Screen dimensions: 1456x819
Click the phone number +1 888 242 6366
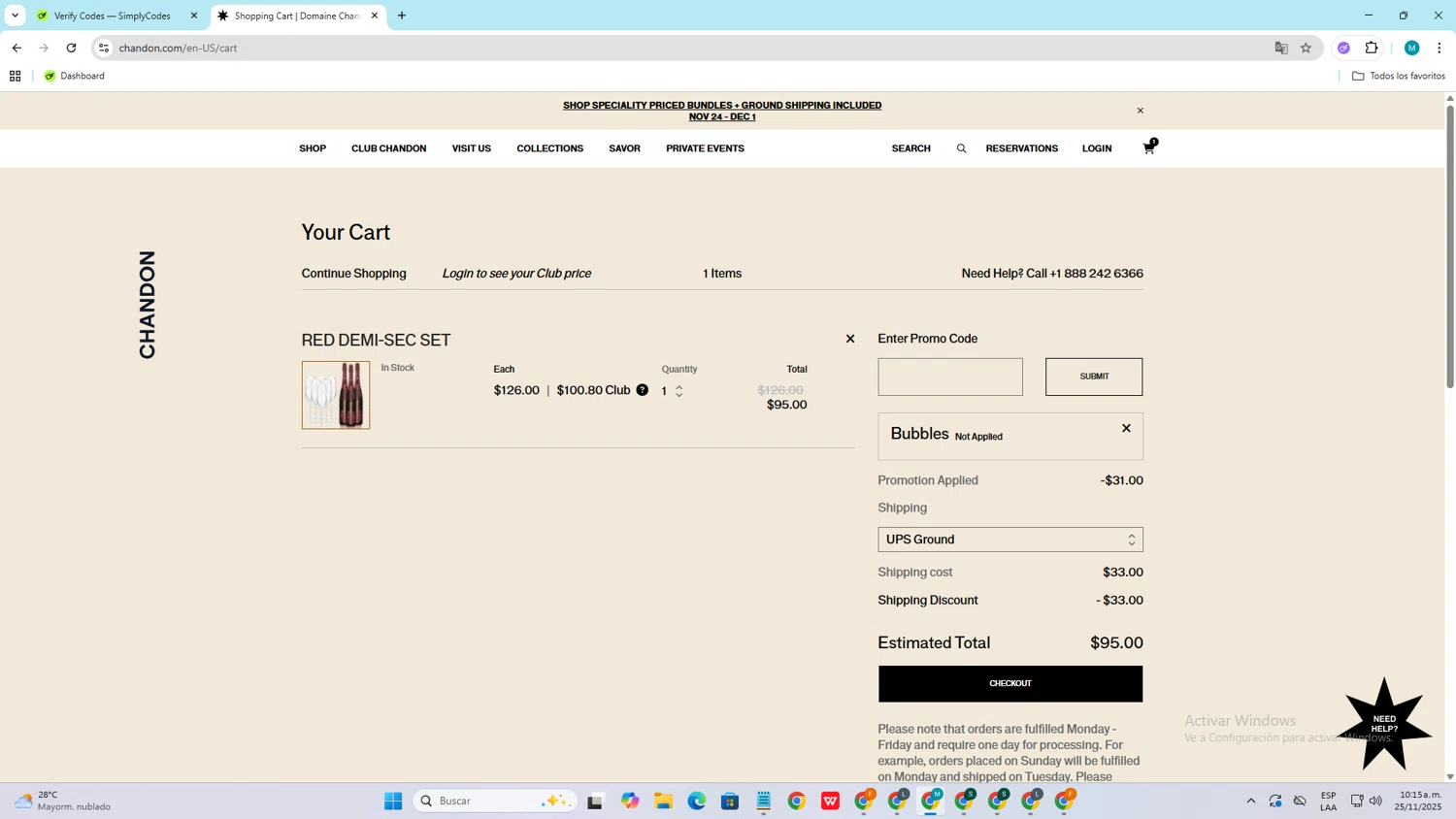[1096, 274]
